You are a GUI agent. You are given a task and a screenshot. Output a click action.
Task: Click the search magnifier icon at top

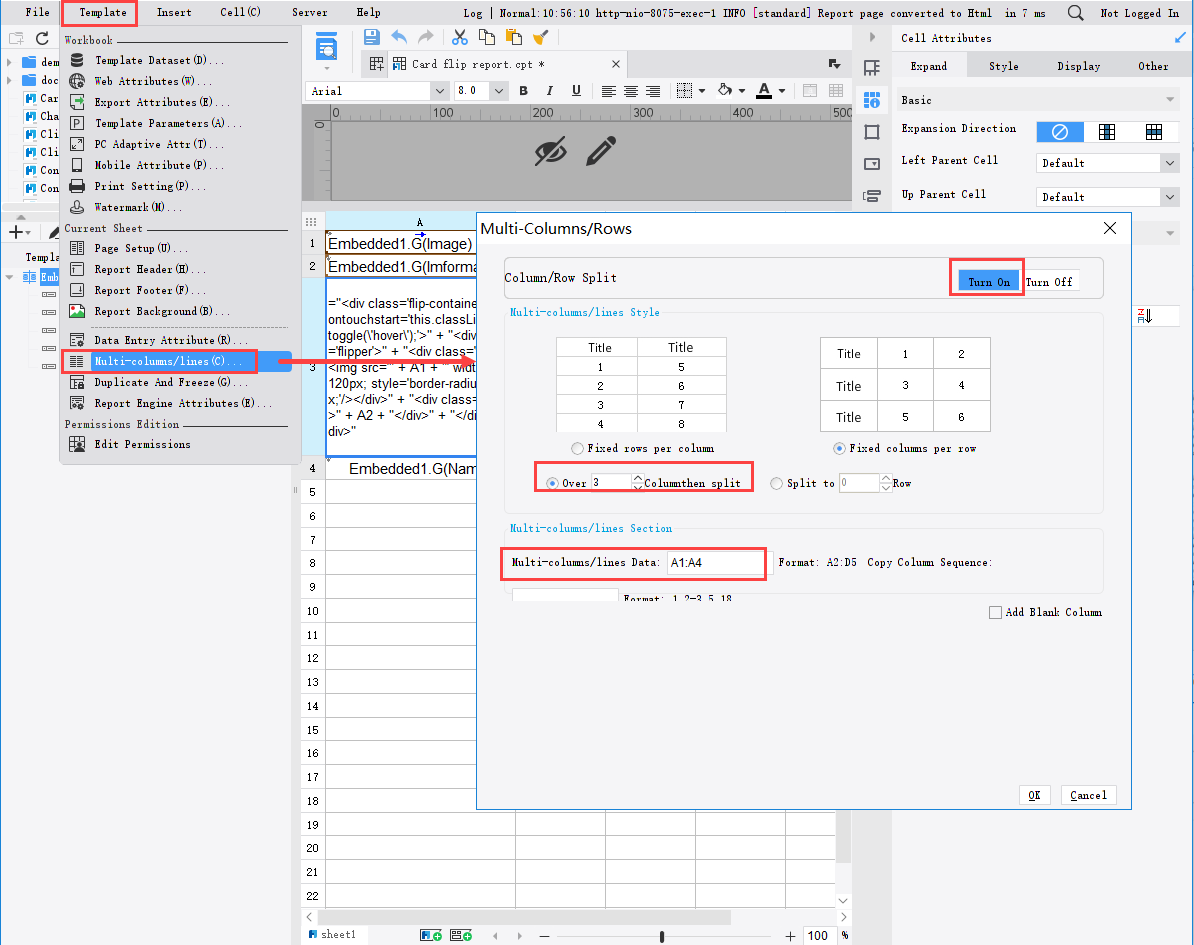point(1075,13)
